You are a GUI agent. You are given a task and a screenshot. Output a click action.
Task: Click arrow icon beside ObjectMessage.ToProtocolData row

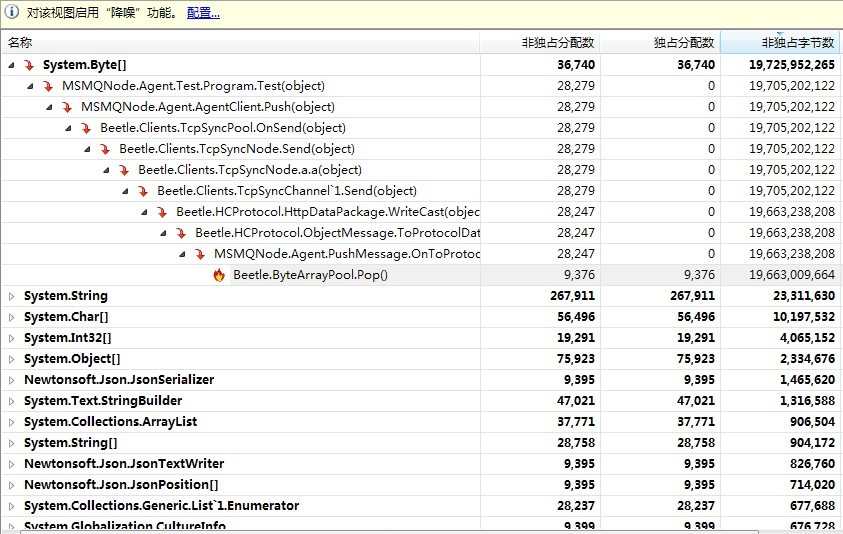pyautogui.click(x=181, y=233)
